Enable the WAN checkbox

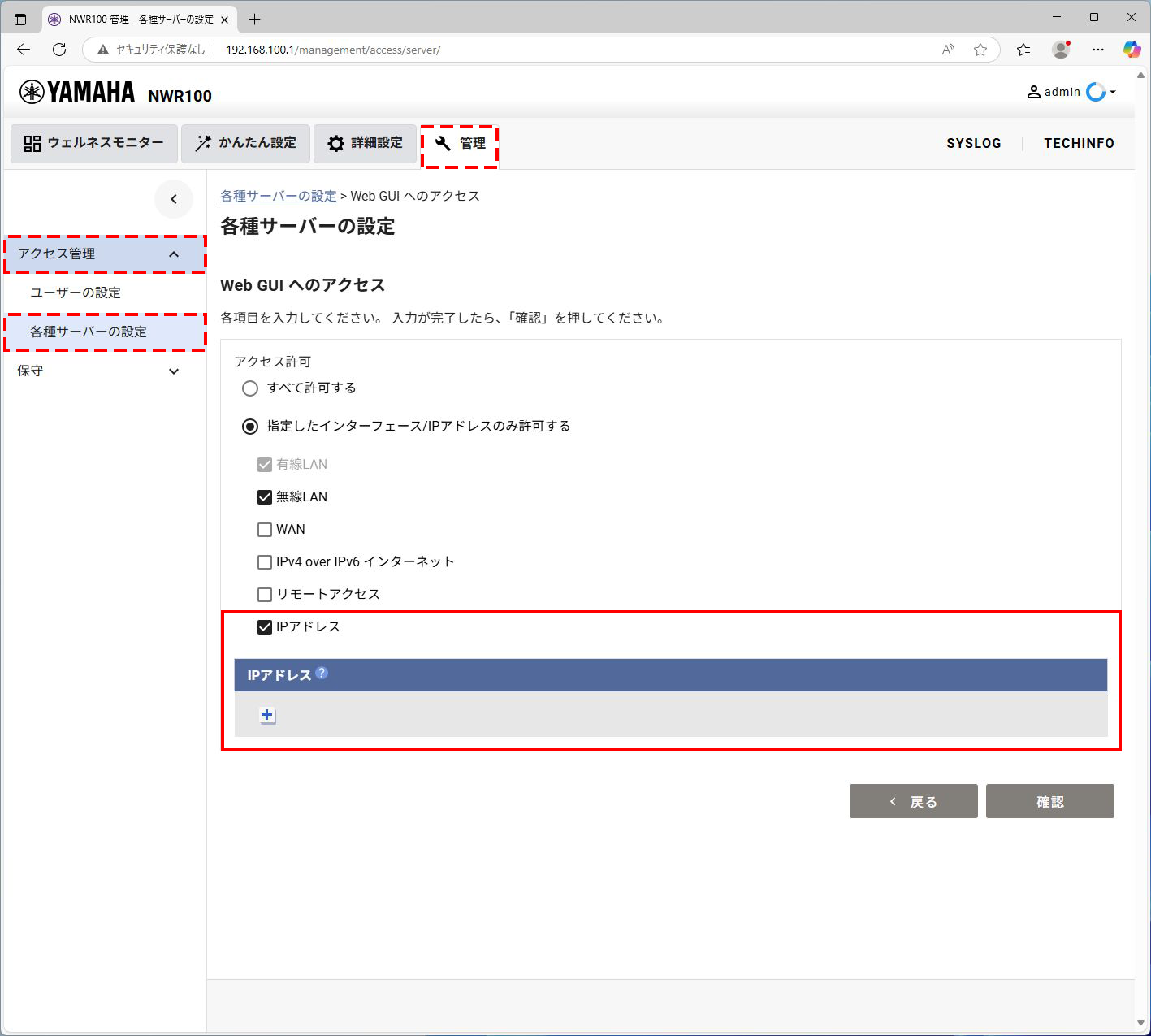(264, 529)
